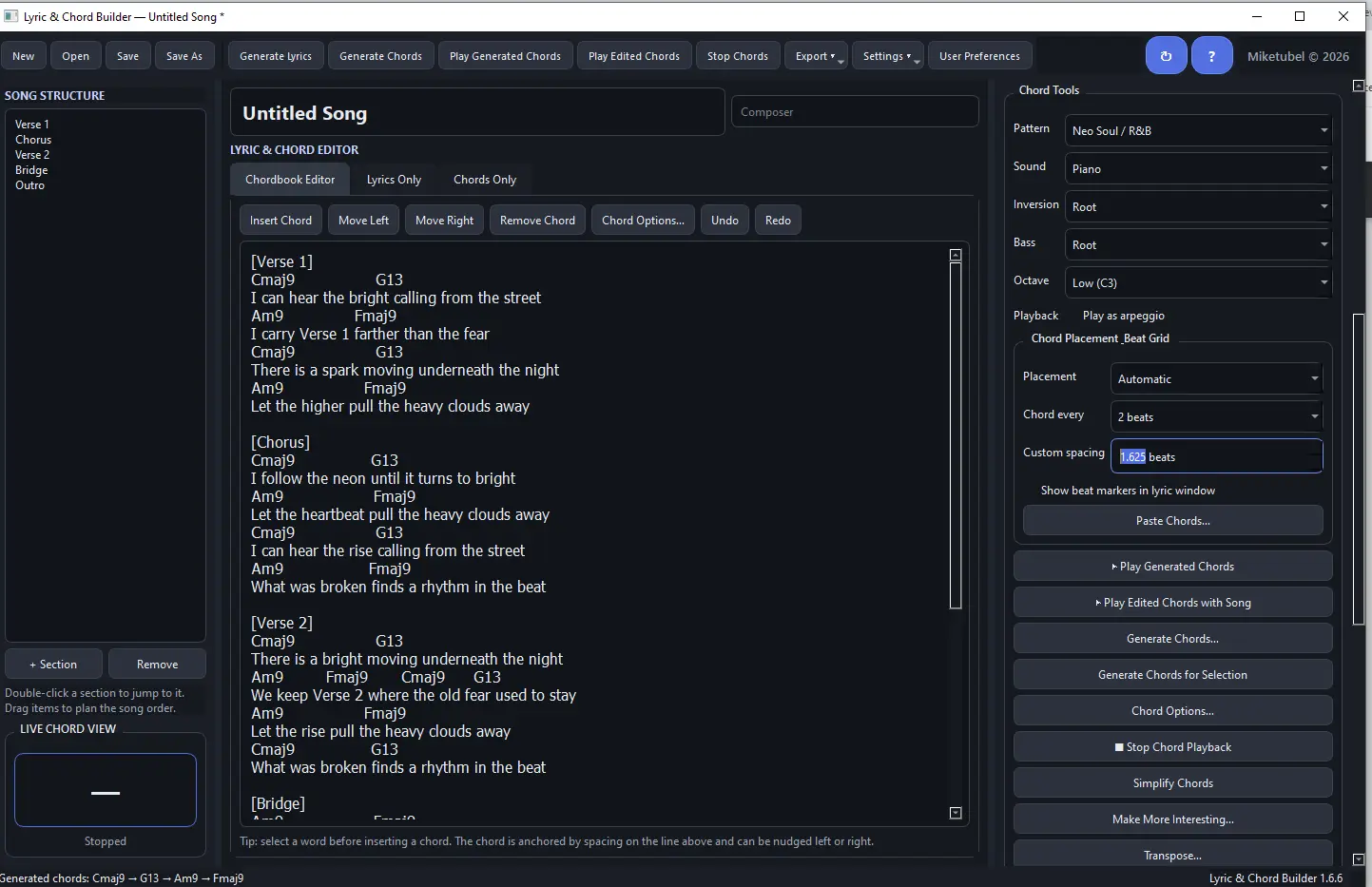Click Chord Options... in the editor toolbar
This screenshot has height=887, width=1372.
pos(644,221)
